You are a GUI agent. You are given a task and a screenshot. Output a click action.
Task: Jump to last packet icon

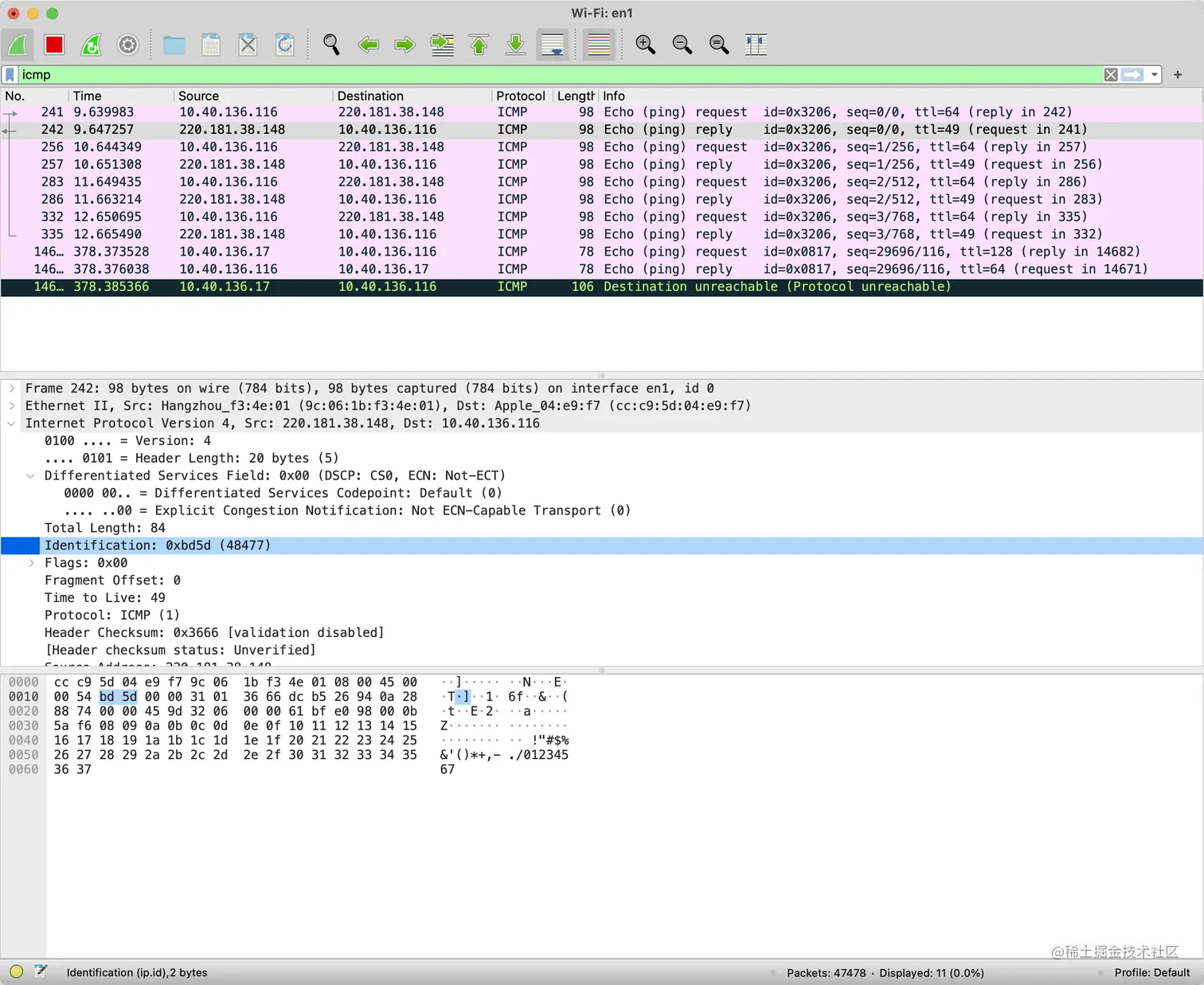(516, 45)
